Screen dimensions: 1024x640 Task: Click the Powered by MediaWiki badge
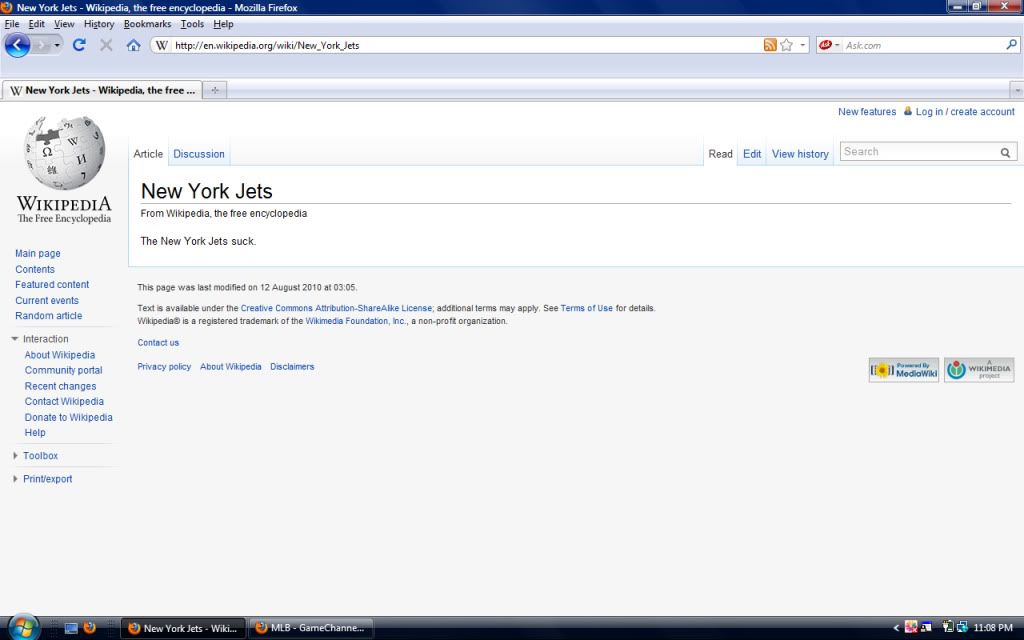tap(904, 370)
